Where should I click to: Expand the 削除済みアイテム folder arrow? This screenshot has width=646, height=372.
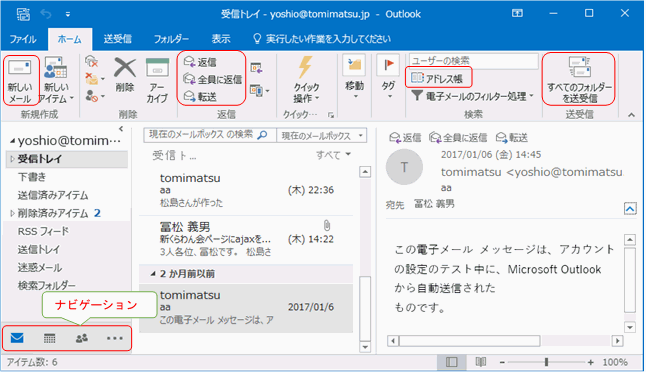point(12,213)
